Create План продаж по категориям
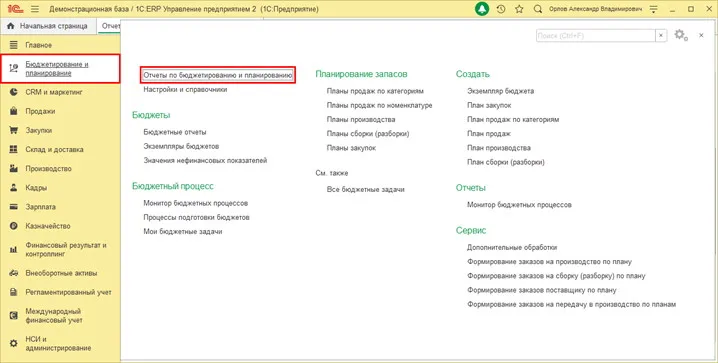The height and width of the screenshot is (363, 718). (513, 119)
